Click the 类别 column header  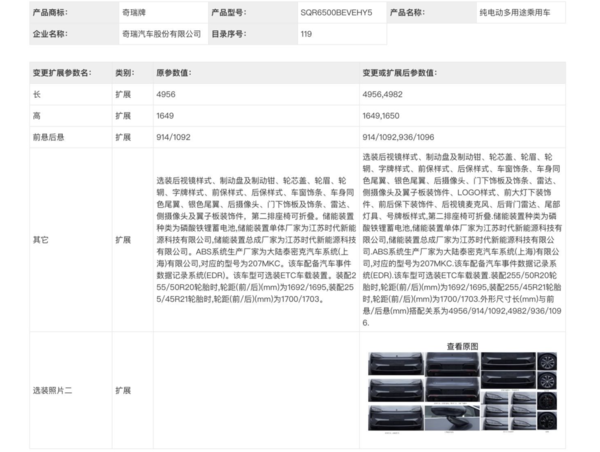point(125,73)
